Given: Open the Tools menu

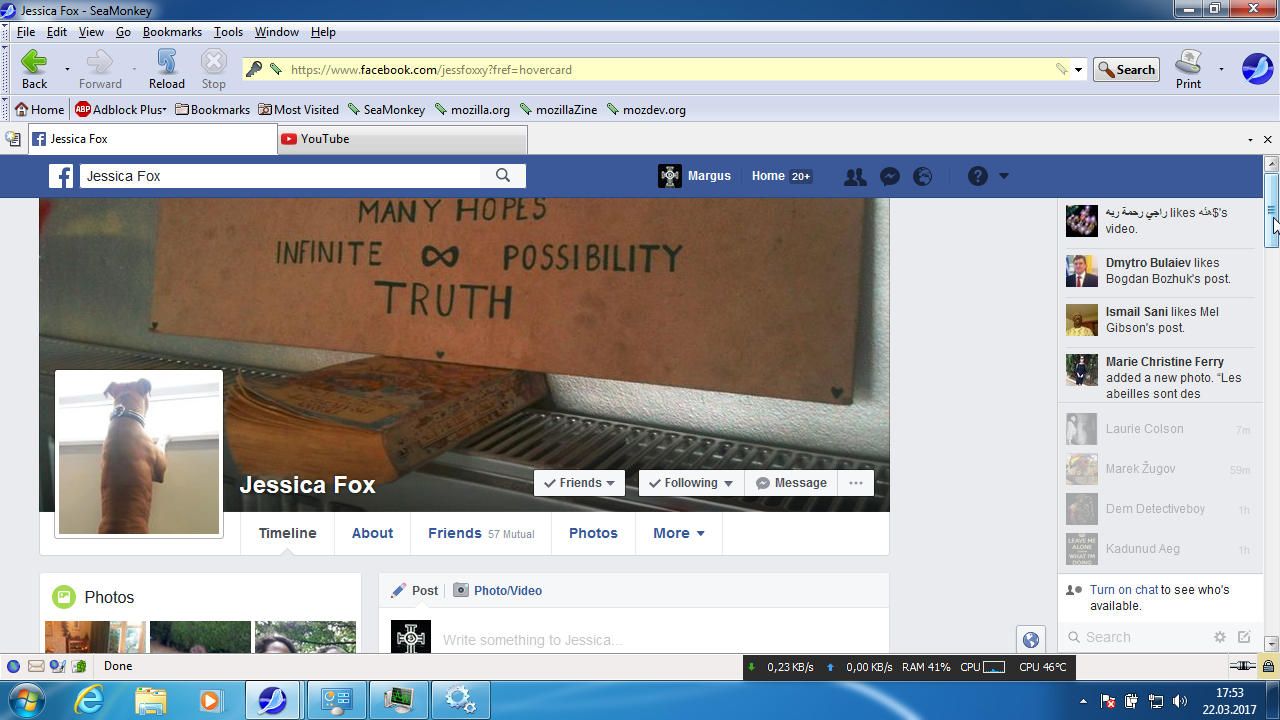Looking at the screenshot, I should [228, 32].
